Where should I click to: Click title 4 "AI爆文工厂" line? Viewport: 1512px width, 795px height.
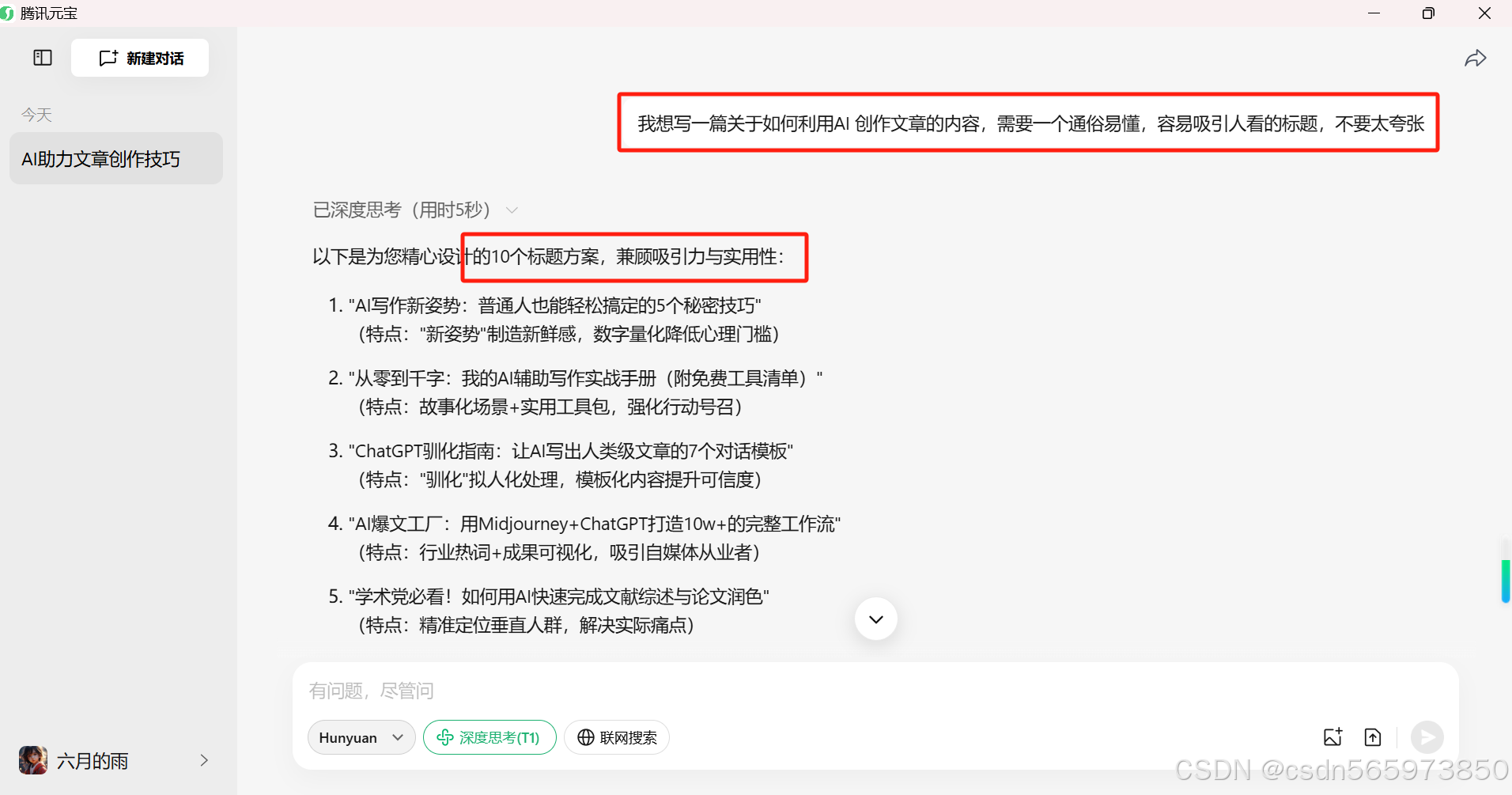594,524
